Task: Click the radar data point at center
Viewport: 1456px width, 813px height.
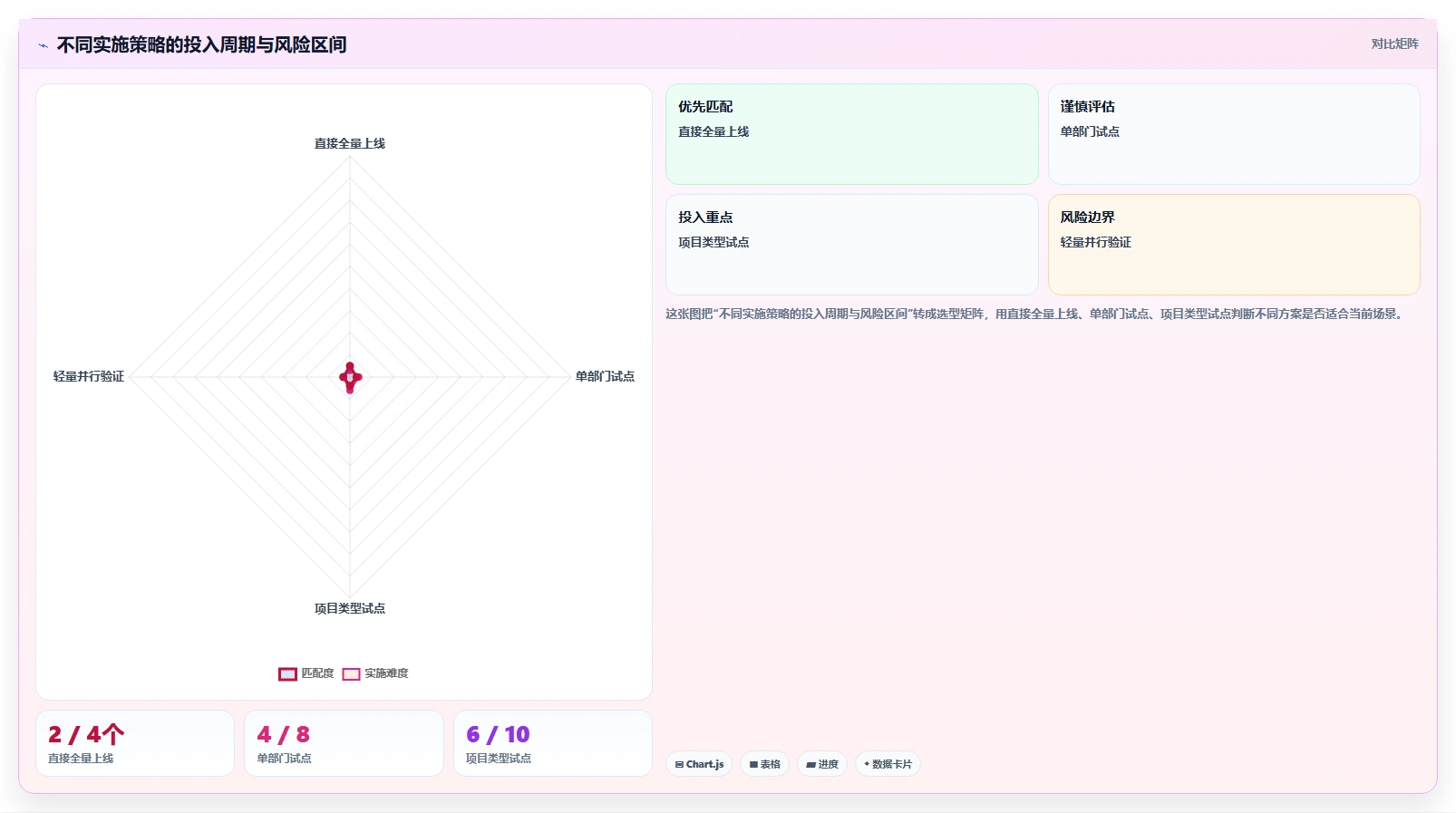Action: [350, 377]
